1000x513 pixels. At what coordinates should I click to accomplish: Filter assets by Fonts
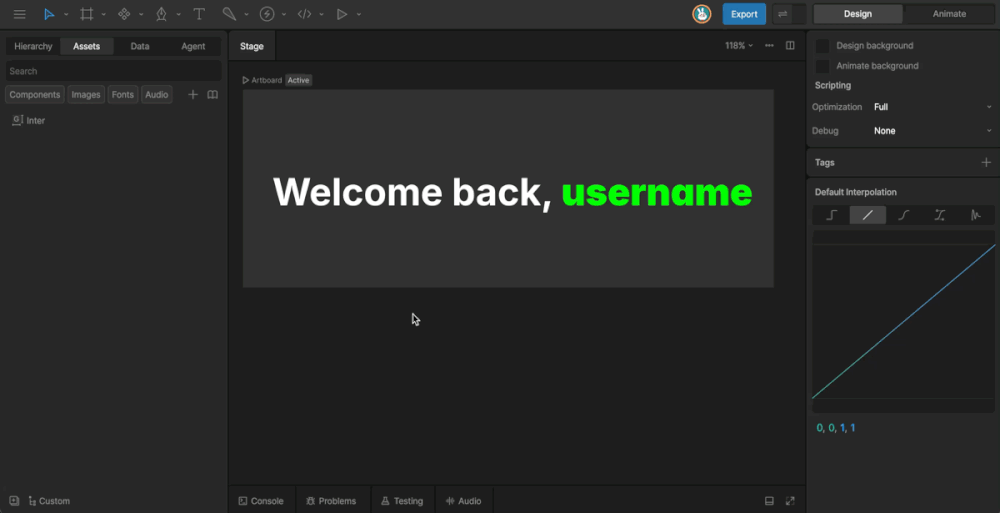[x=122, y=94]
